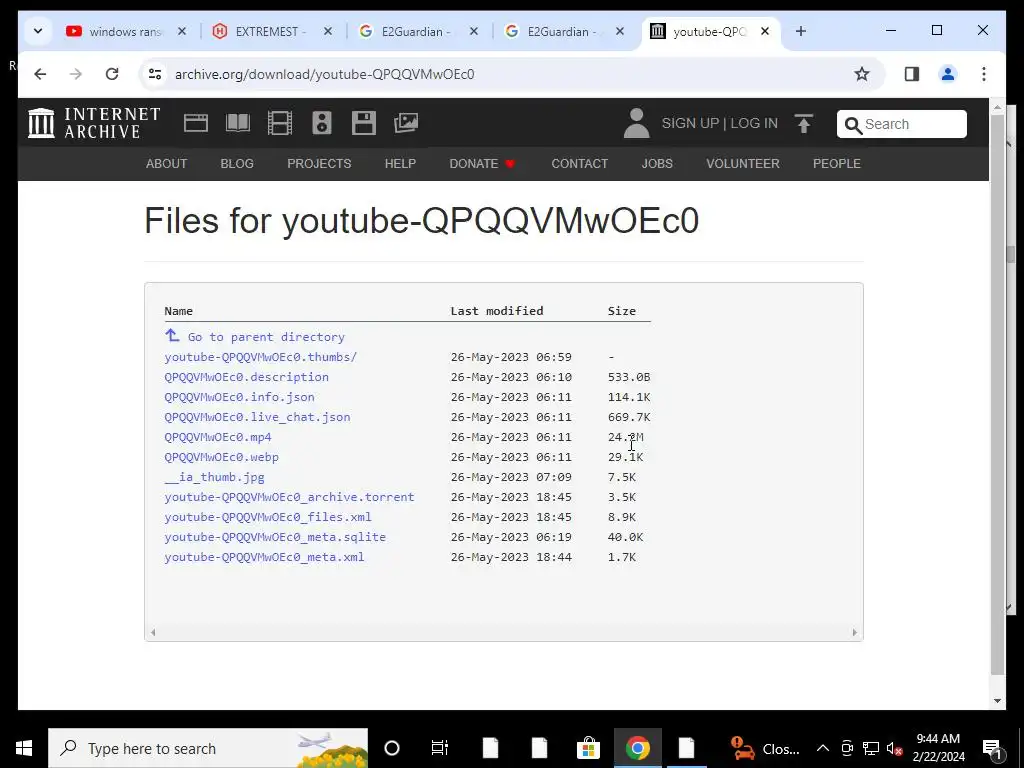
Task: Open Microsoft Store taskbar icon
Action: click(x=588, y=748)
